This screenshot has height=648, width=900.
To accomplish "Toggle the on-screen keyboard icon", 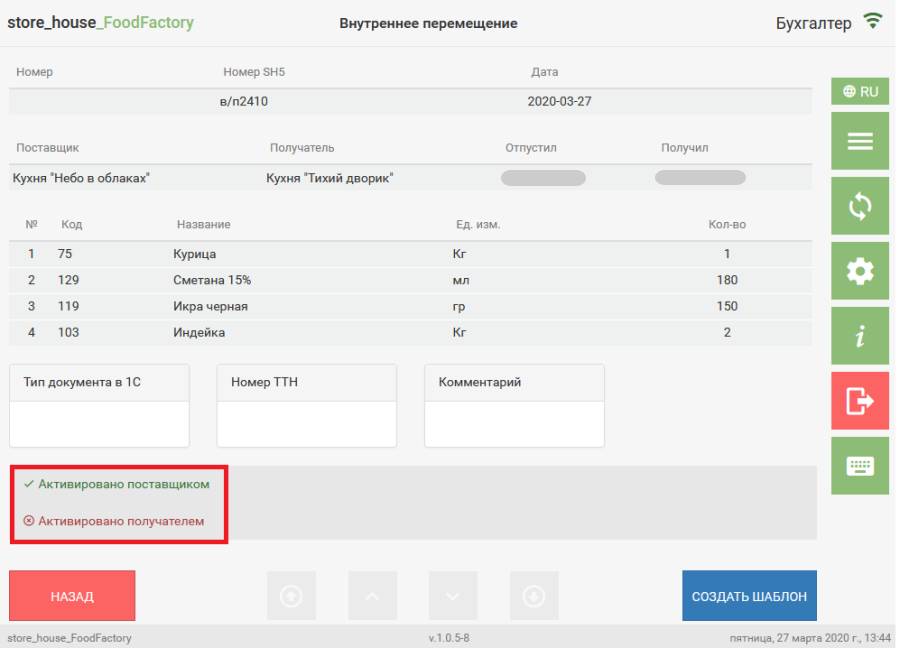I will coord(860,466).
